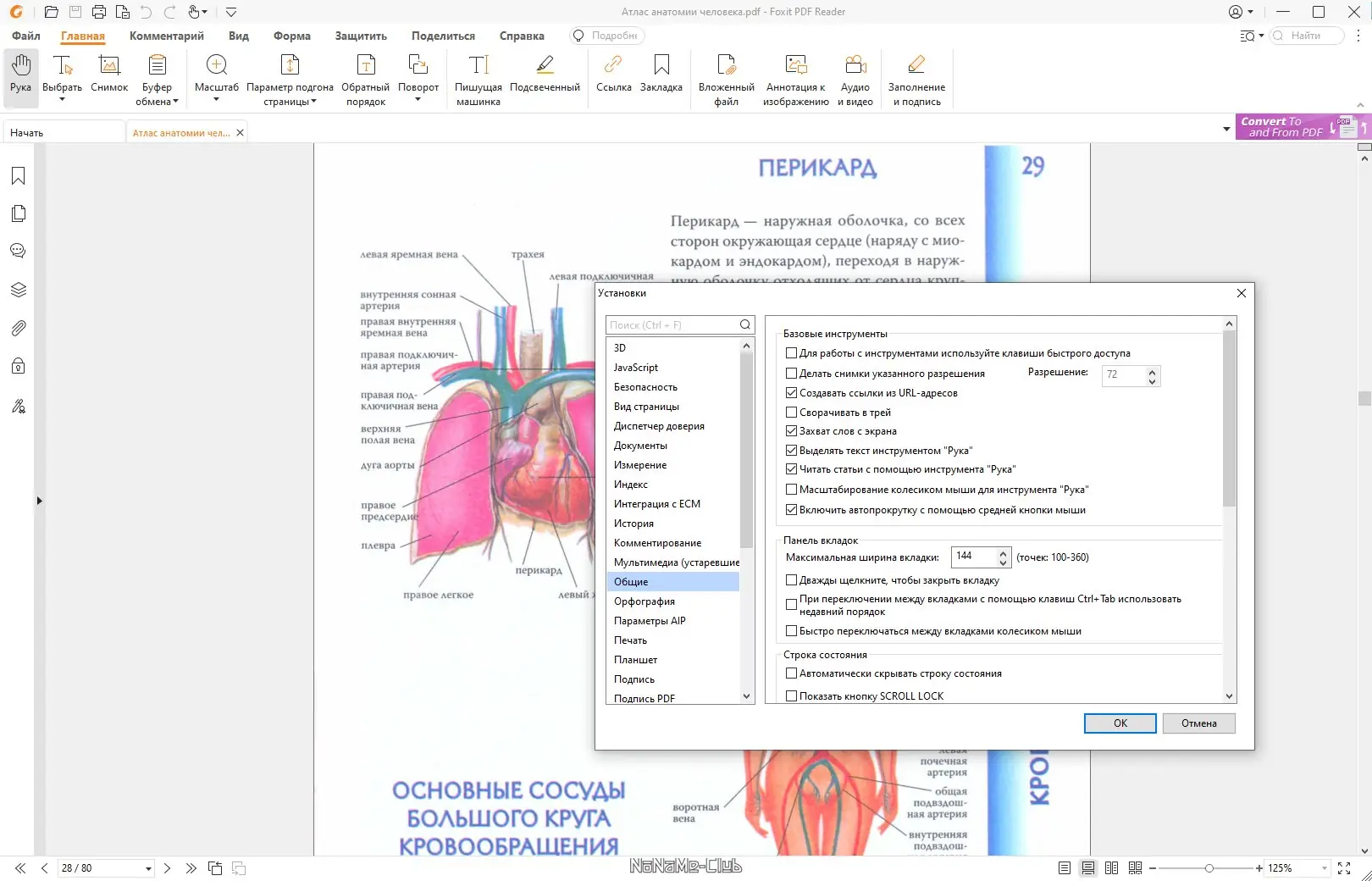This screenshot has height=881, width=1372.
Task: Click Аннотация к изображению tool
Action: [796, 80]
